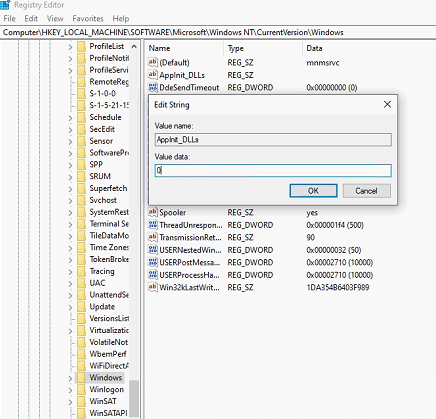The width and height of the screenshot is (436, 419).
Task: Select the UAC folder icon
Action: (x=81, y=283)
